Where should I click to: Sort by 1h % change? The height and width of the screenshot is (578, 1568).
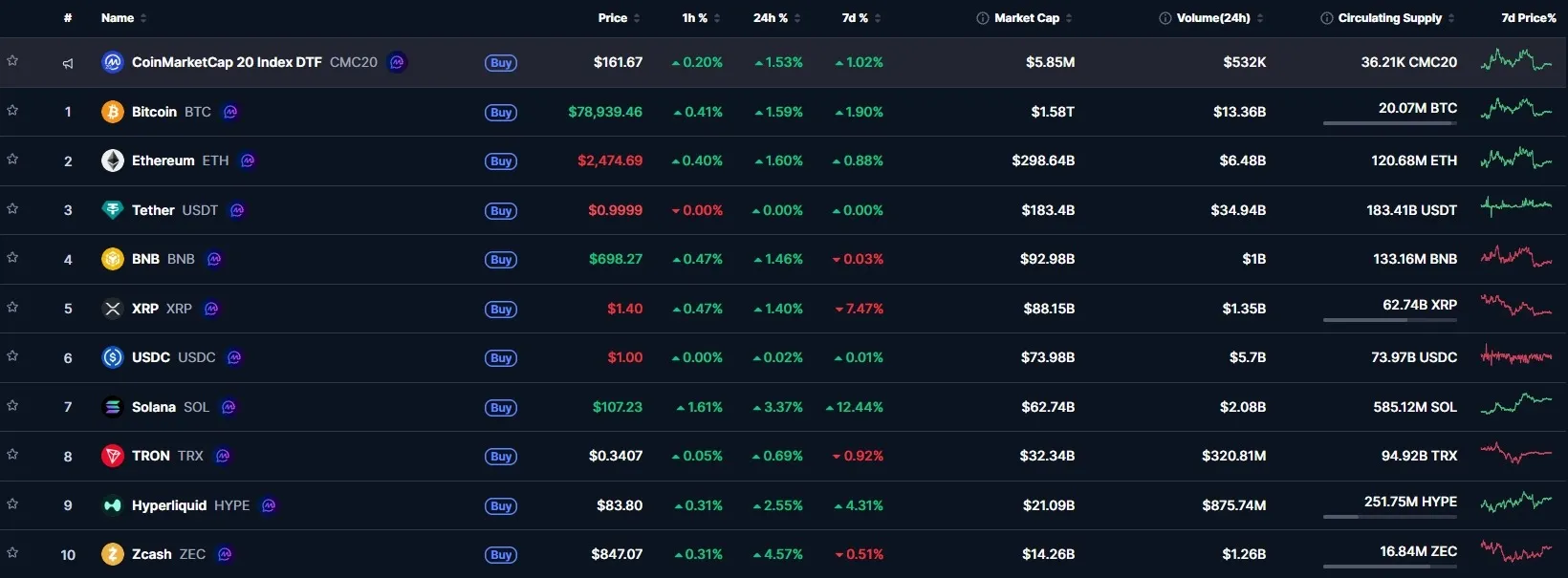point(701,18)
